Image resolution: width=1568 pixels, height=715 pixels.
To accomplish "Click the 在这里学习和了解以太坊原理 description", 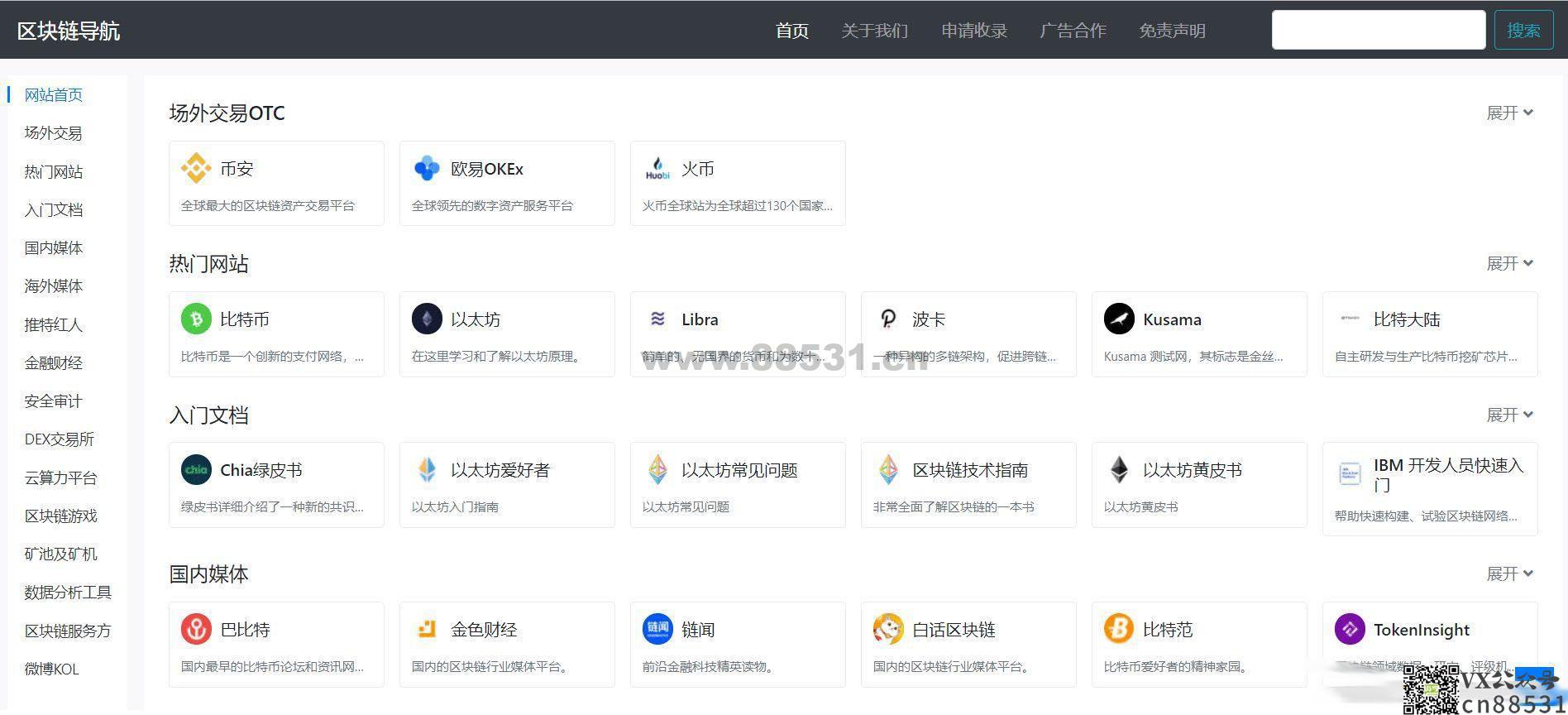I will [498, 357].
